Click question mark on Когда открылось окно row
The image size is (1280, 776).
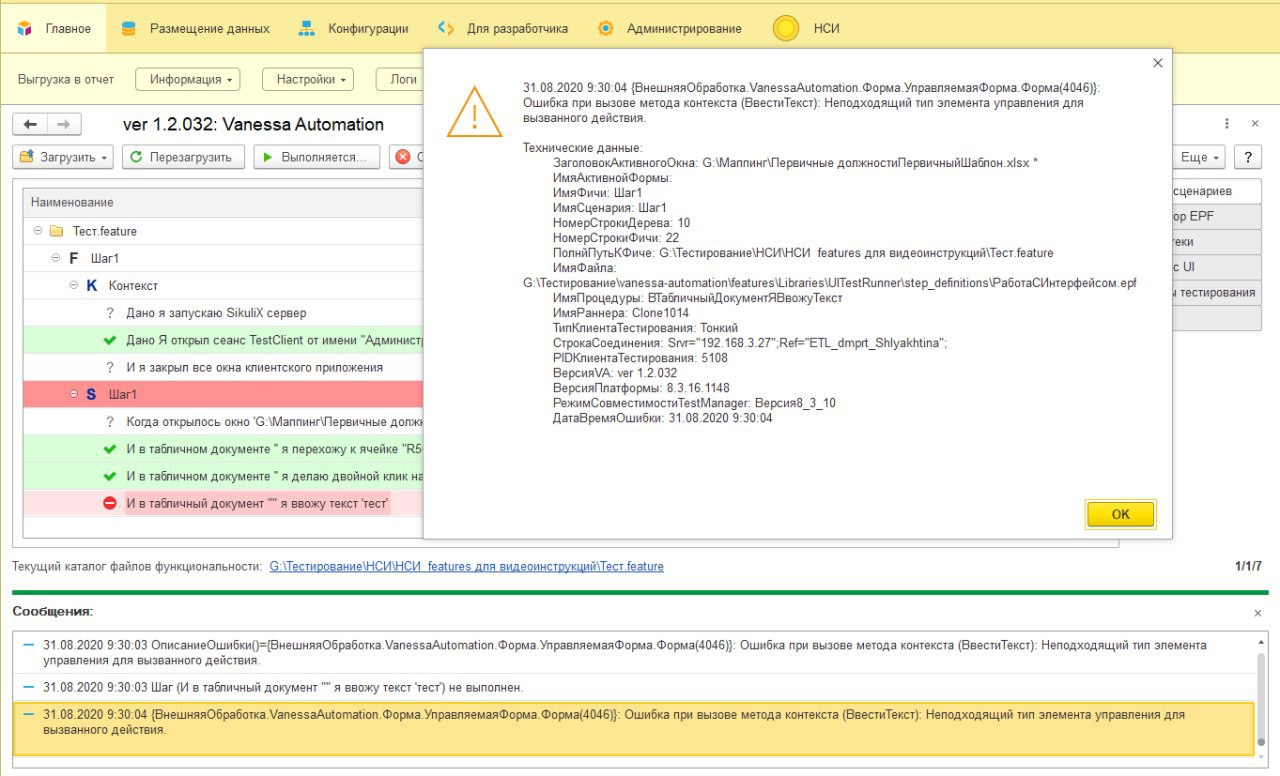(110, 422)
